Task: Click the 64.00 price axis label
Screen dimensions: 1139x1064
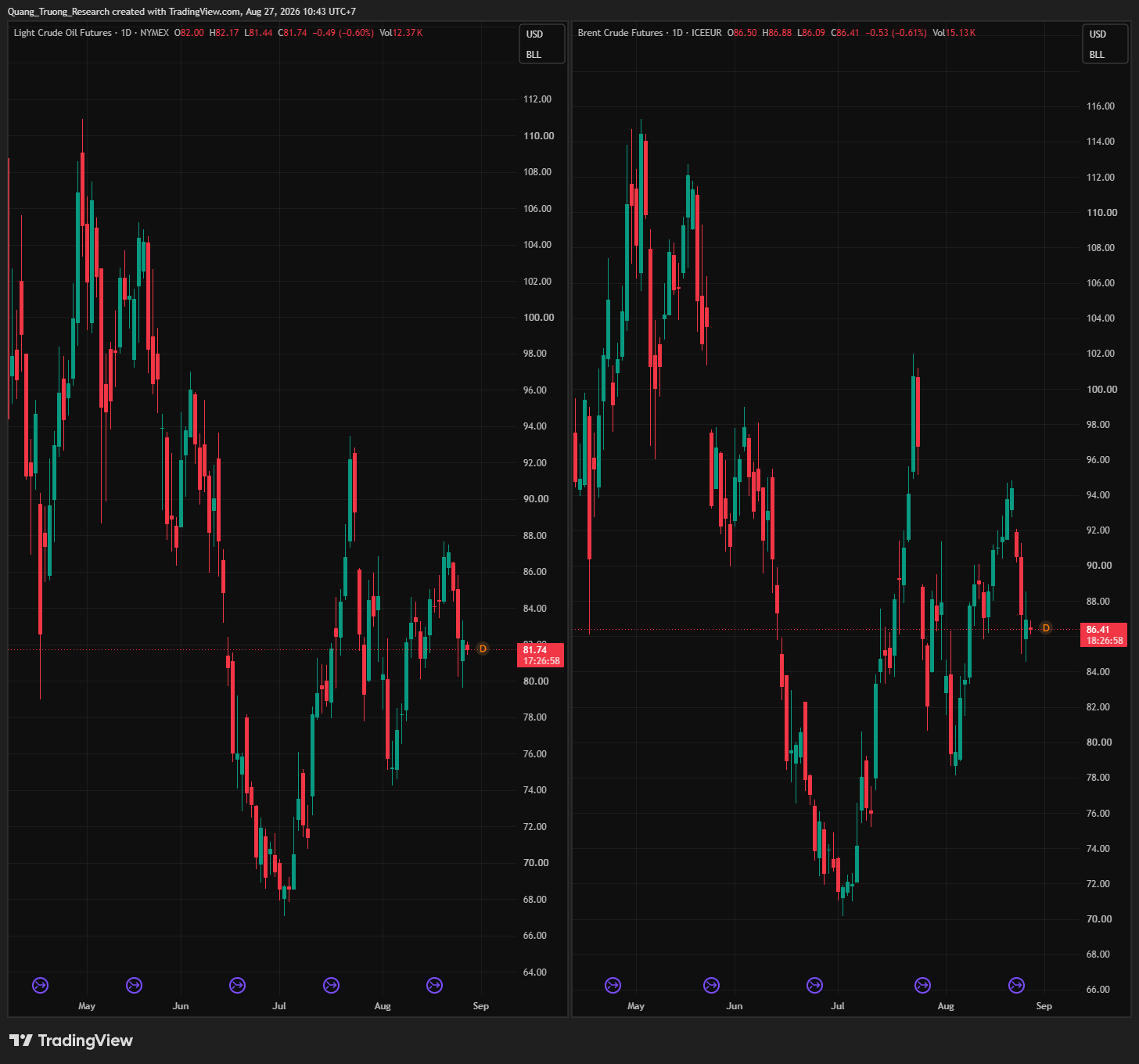Action: pyautogui.click(x=536, y=972)
